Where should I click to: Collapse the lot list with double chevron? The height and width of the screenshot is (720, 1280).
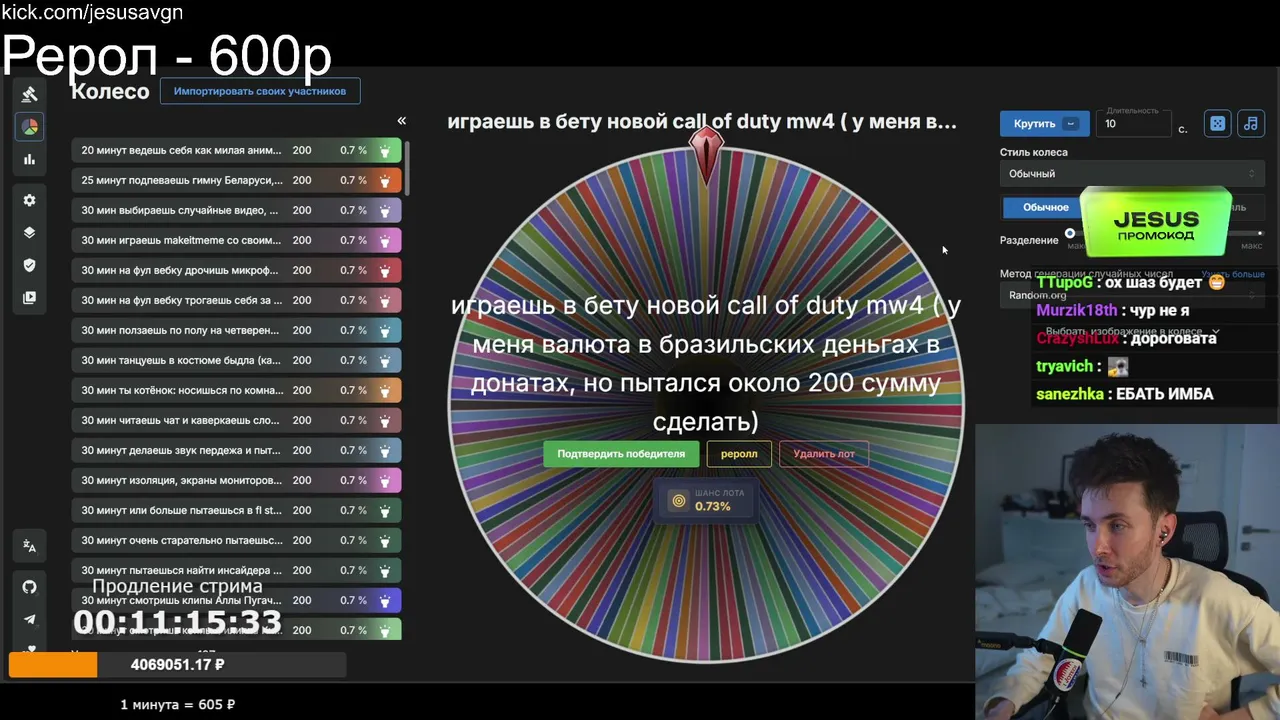click(x=401, y=121)
